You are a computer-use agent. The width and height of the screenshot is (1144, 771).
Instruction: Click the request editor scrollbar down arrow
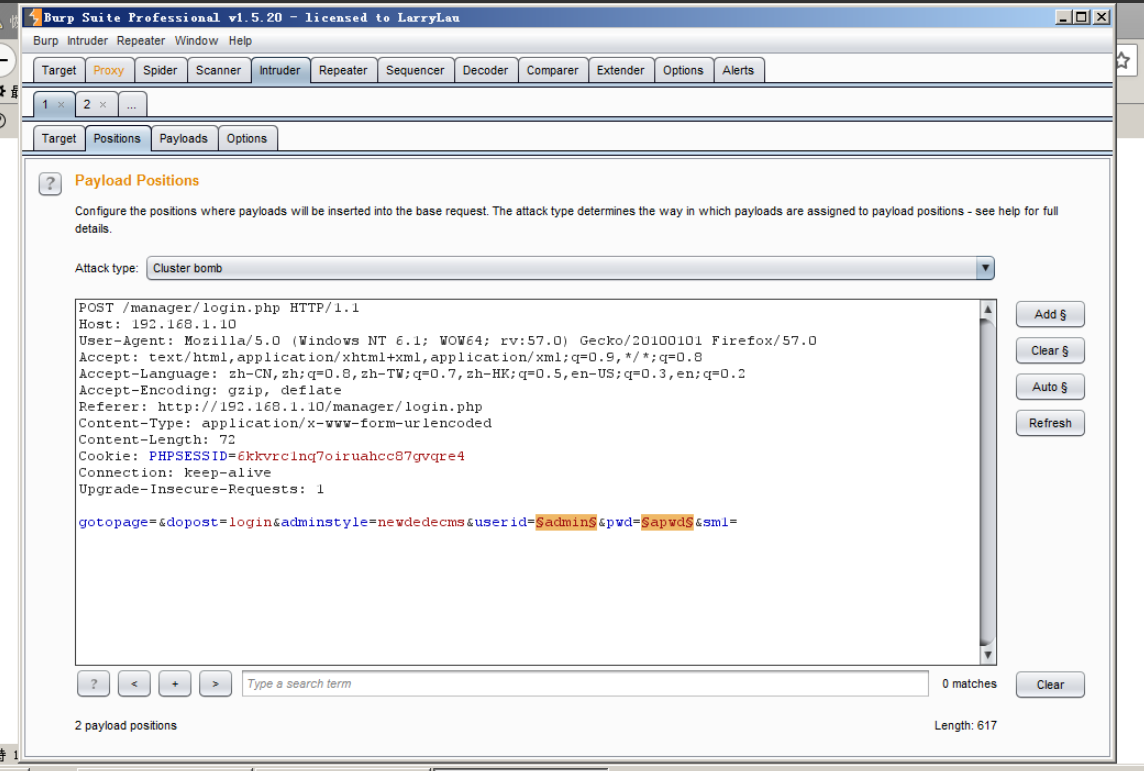988,654
